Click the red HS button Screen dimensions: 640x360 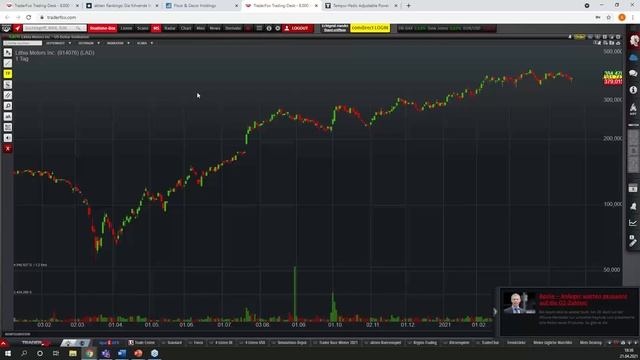coord(156,28)
